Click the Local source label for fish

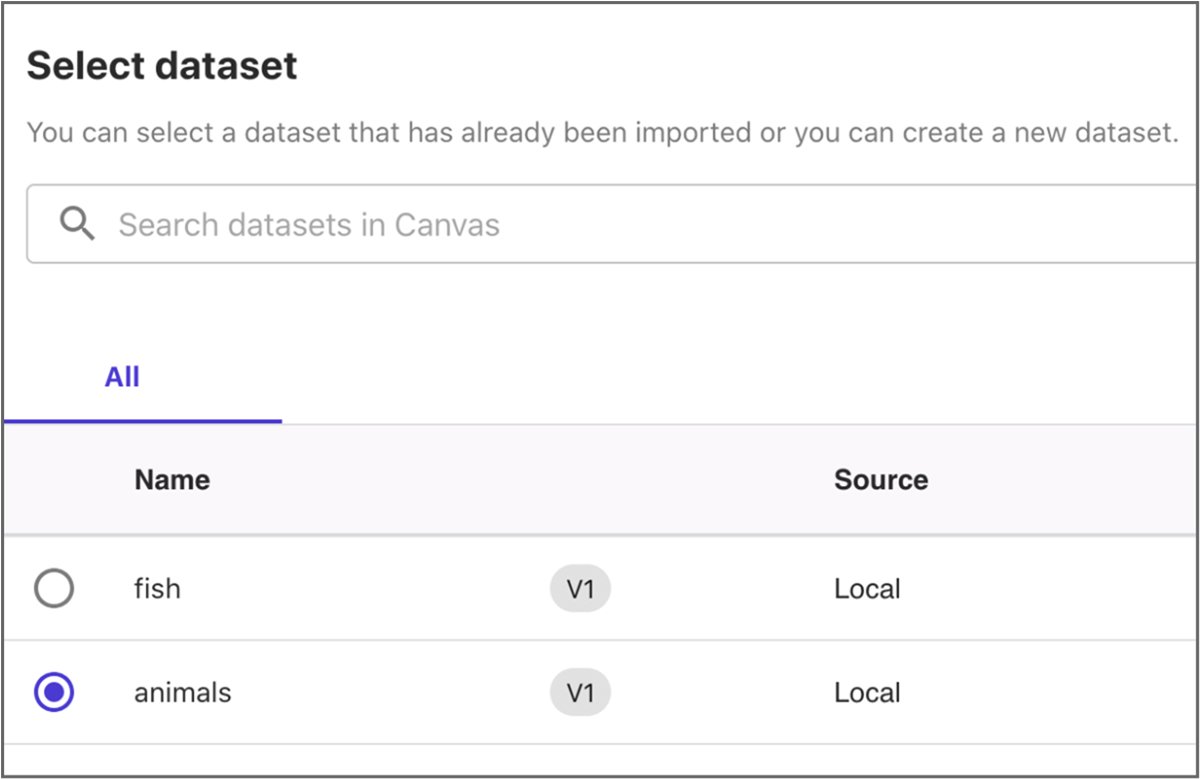pyautogui.click(x=865, y=589)
